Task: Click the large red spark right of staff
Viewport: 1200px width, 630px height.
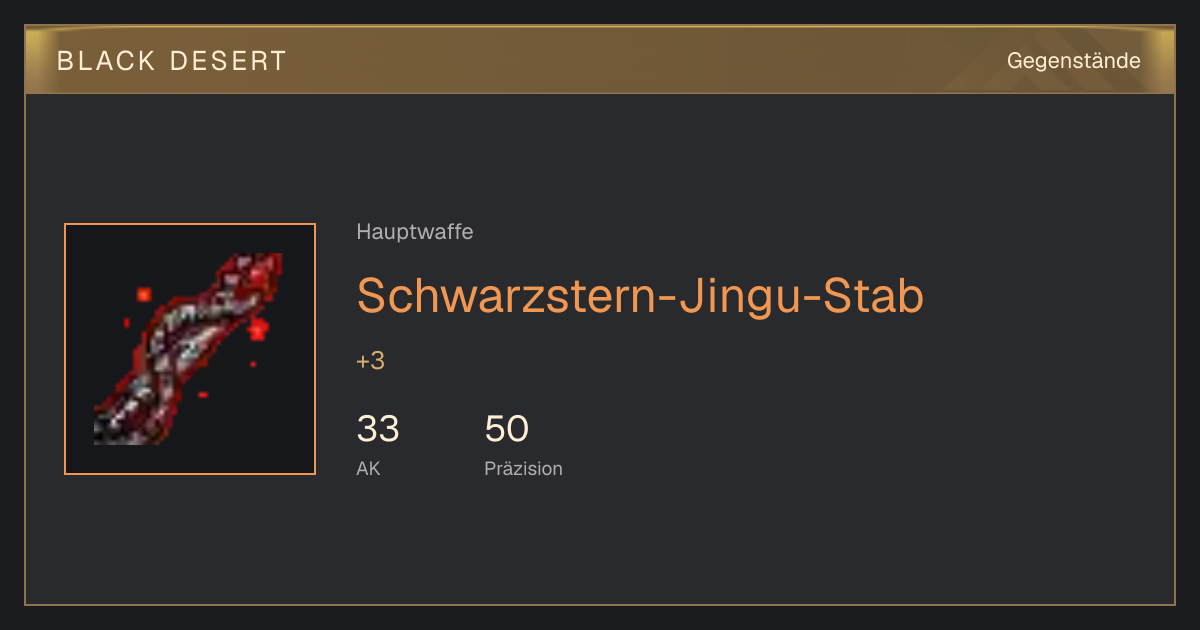Action: [259, 328]
